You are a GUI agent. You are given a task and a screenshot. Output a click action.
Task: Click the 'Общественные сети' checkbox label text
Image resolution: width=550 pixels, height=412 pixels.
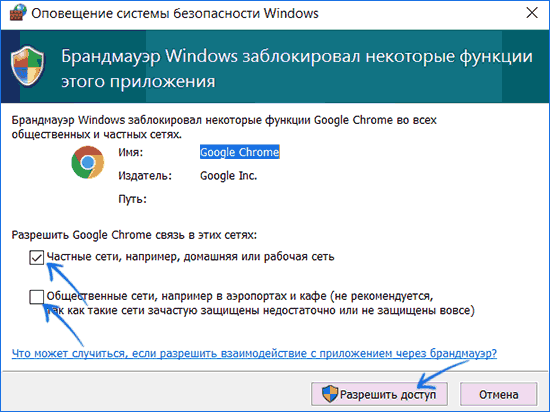[x=260, y=303]
